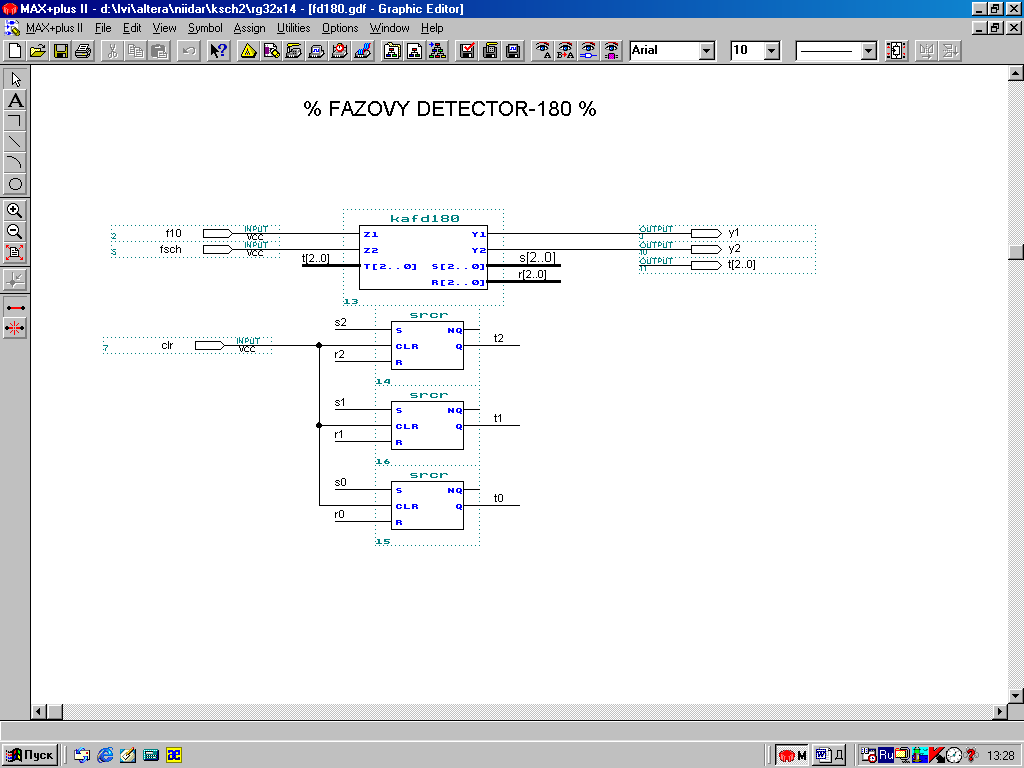Toggle the Connection Dot tool

[x=15, y=280]
